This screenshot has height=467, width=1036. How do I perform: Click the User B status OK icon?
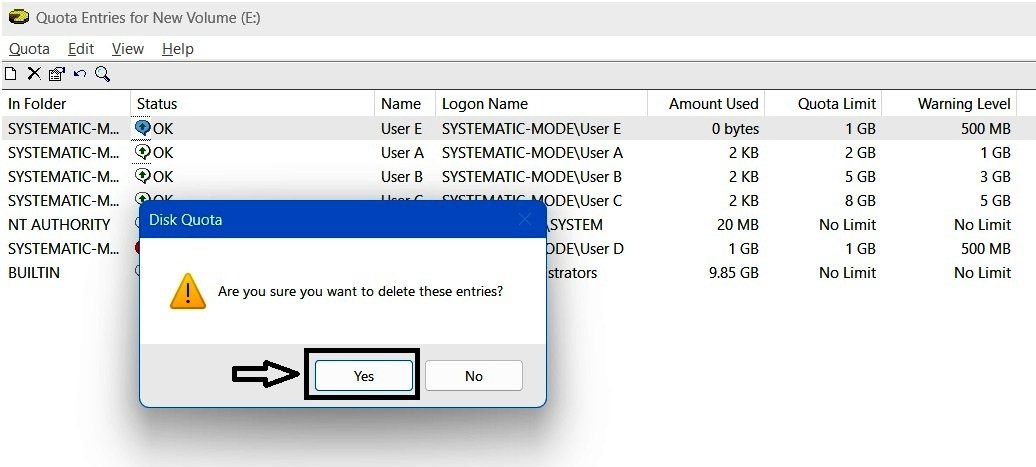click(x=143, y=176)
